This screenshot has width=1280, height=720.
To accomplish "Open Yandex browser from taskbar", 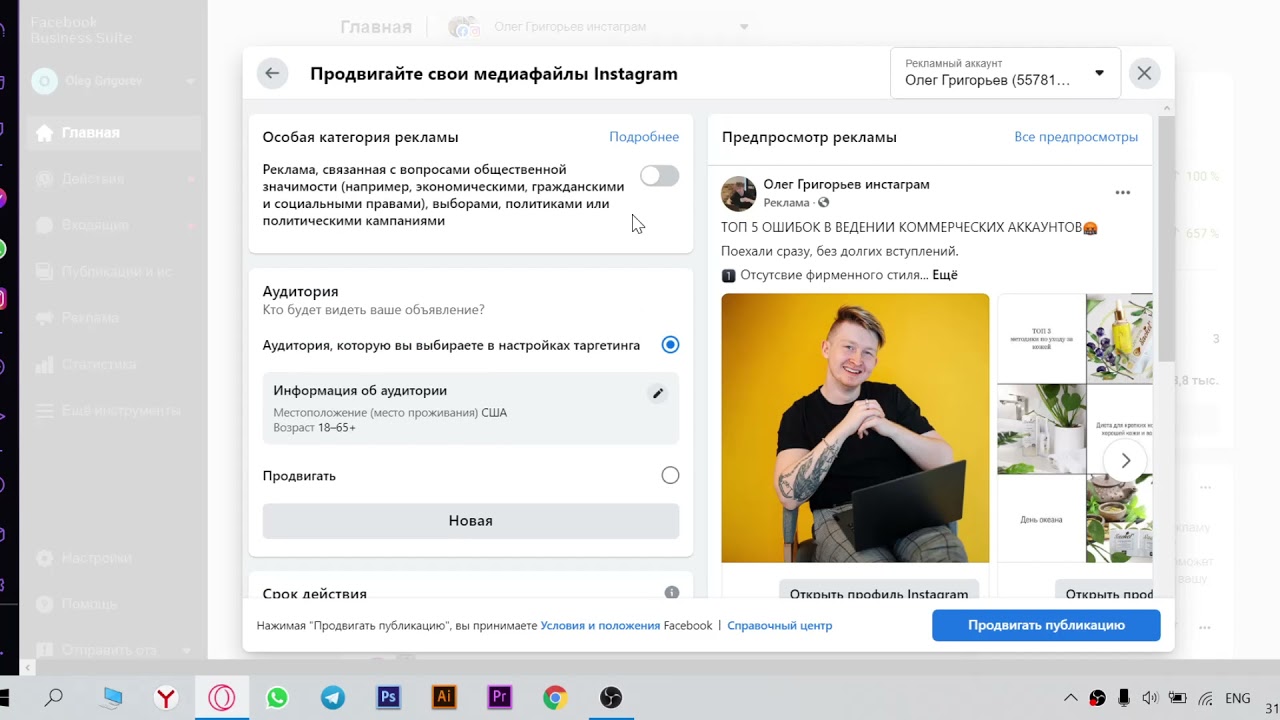I will pyautogui.click(x=166, y=698).
